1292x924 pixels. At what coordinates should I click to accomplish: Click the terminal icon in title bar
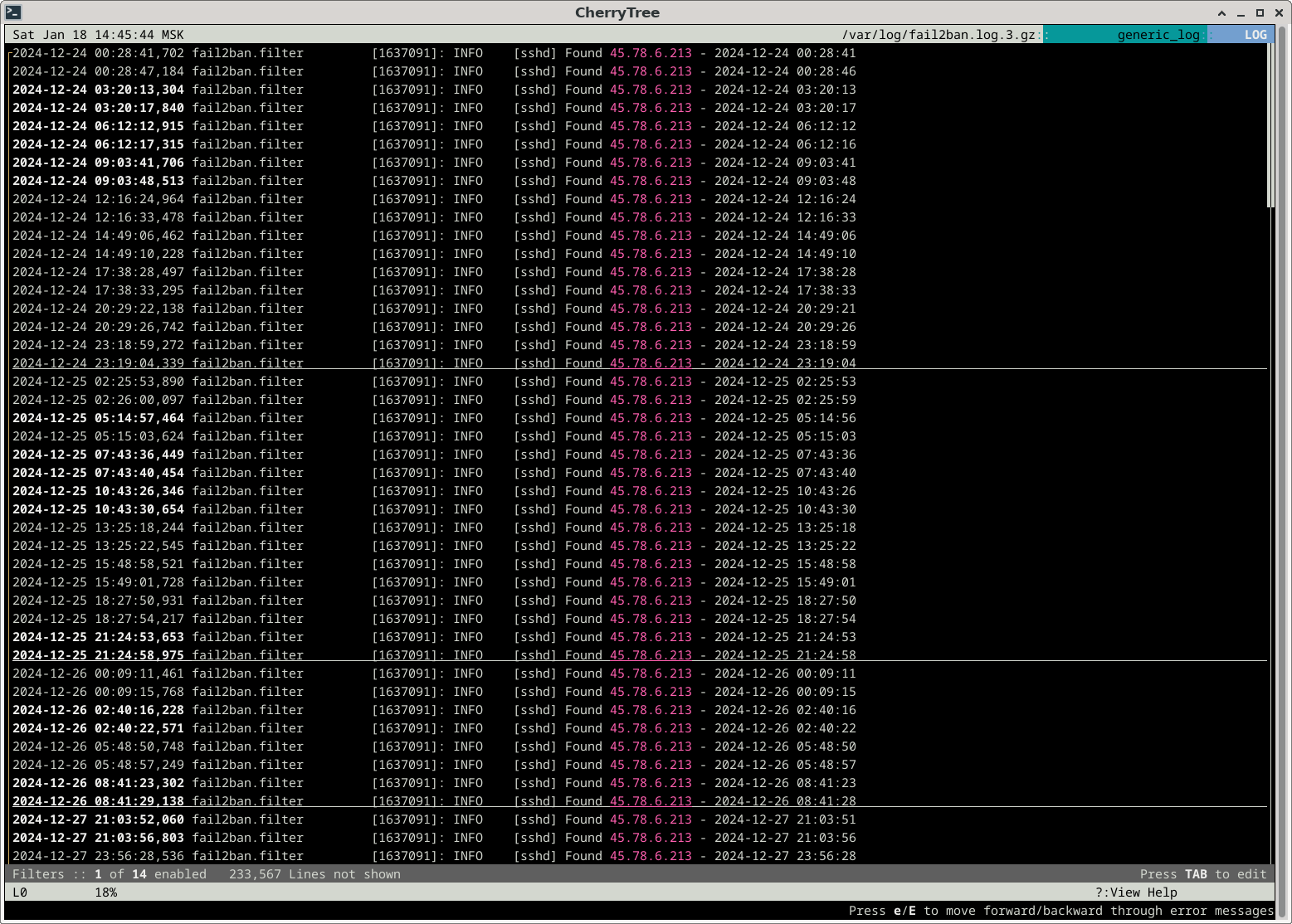coord(13,12)
